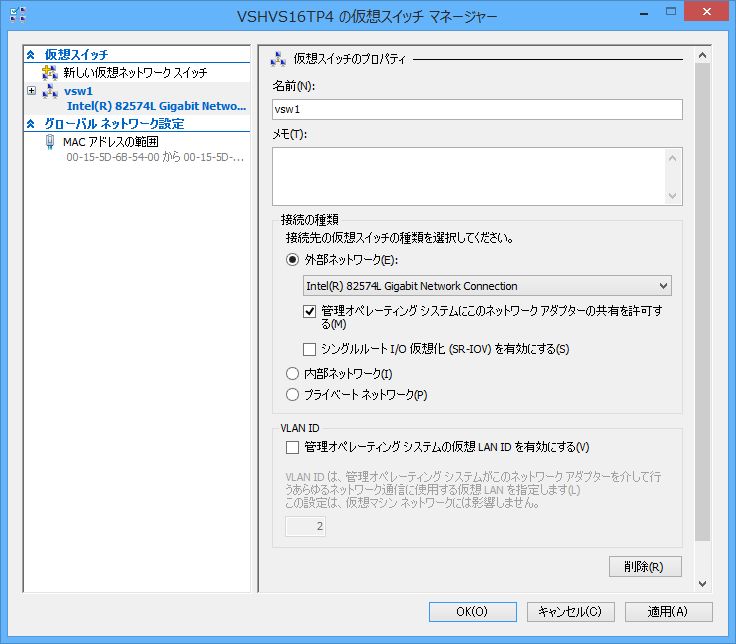The height and width of the screenshot is (644, 736).
Task: Maximize the Virtual Switch Manager window
Action: (x=671, y=12)
